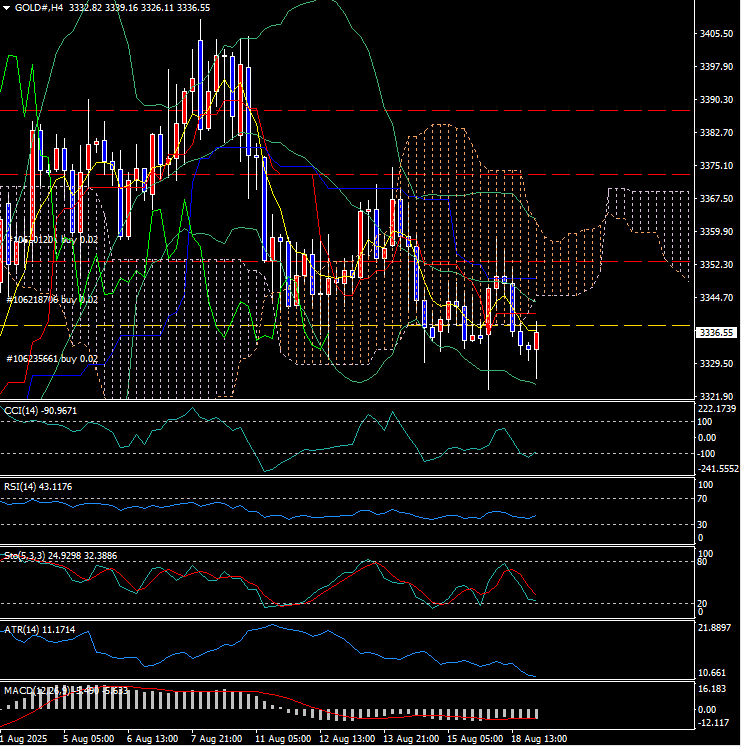Click the highlighted current price tag 3336.55

coord(716,333)
